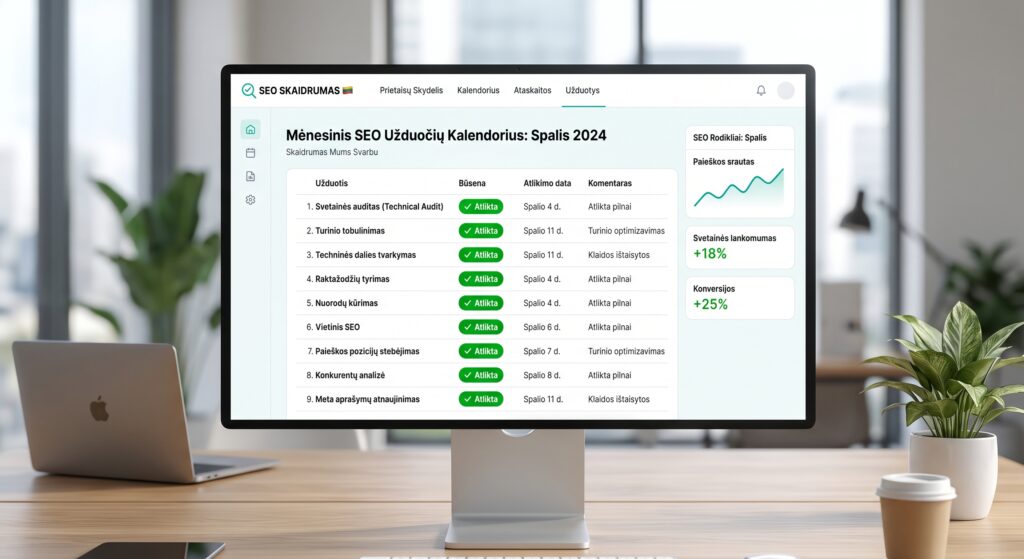Click the SEO SKAIDRUMAS brand name
This screenshot has height=559, width=1024.
click(299, 91)
